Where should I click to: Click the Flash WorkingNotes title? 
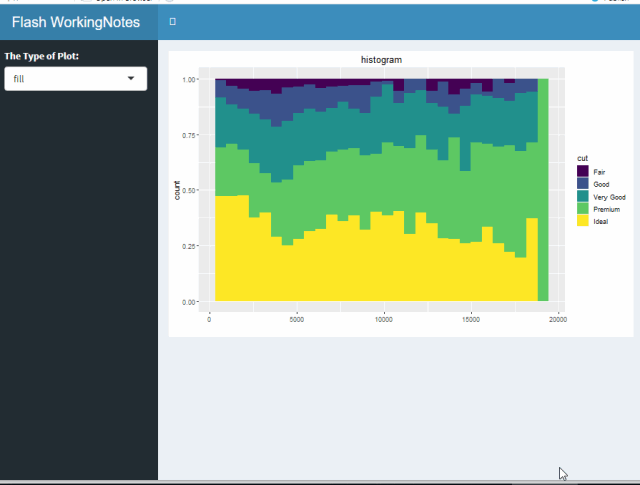tap(76, 22)
